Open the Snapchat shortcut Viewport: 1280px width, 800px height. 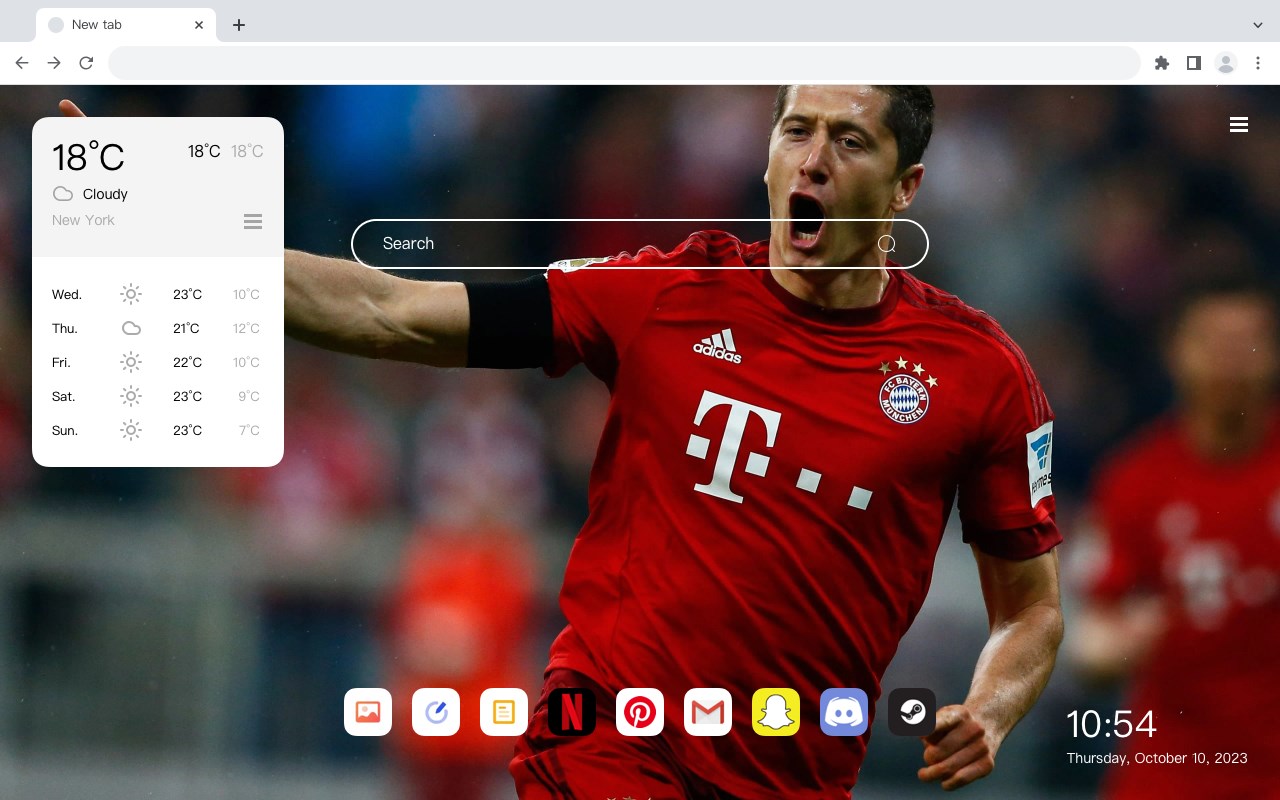[776, 712]
